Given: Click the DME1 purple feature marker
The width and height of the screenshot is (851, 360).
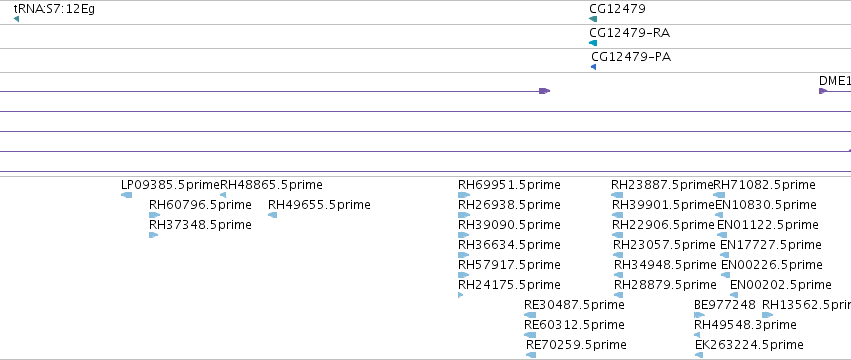Looking at the screenshot, I should pyautogui.click(x=823, y=91).
